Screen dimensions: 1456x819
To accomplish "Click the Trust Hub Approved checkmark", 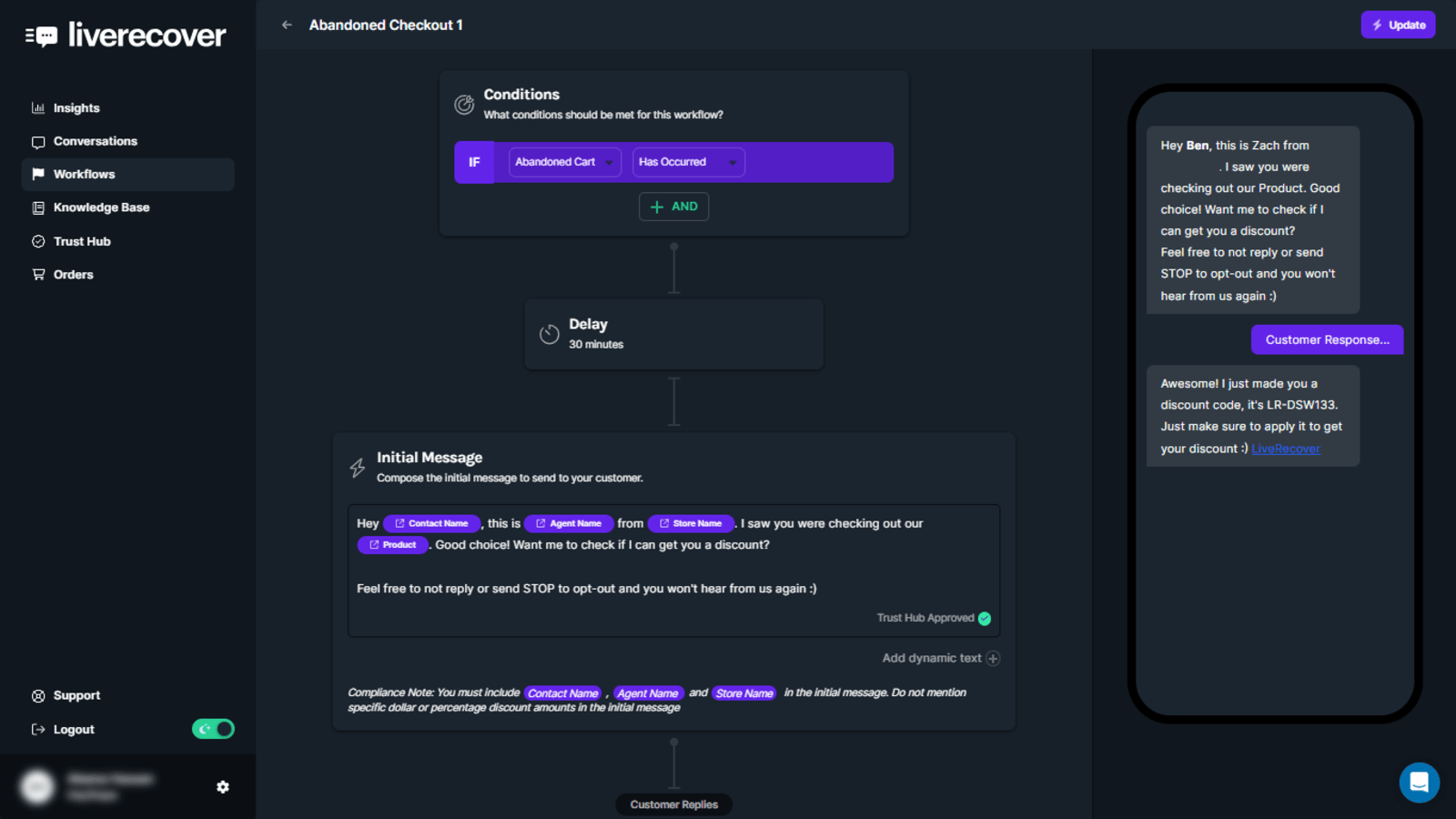I will tap(985, 619).
